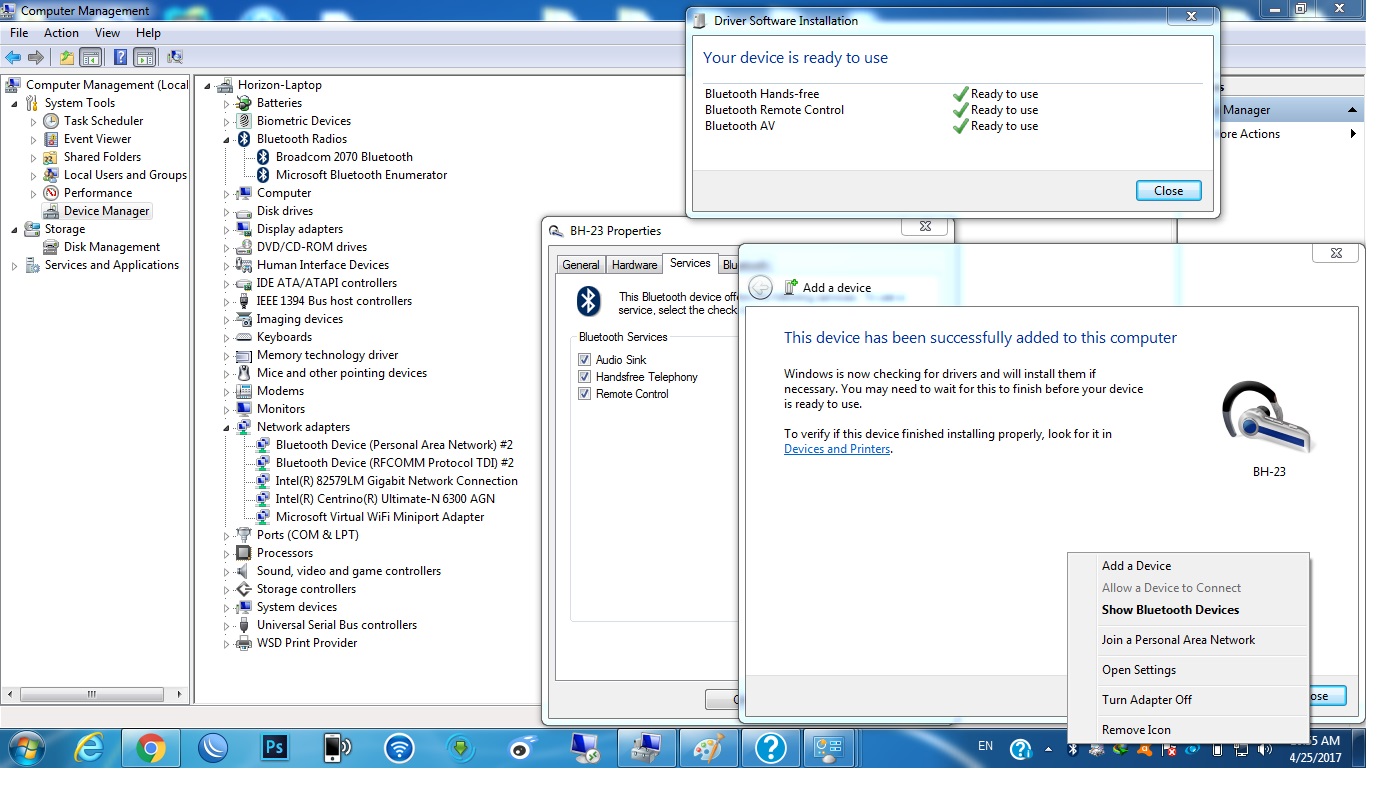Launch Google Chrome from the taskbar

[150, 747]
